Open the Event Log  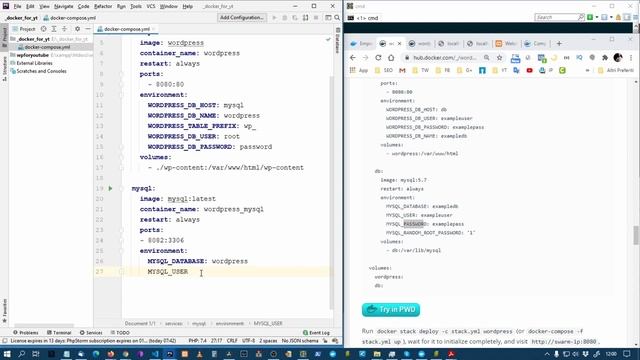[x=317, y=333]
